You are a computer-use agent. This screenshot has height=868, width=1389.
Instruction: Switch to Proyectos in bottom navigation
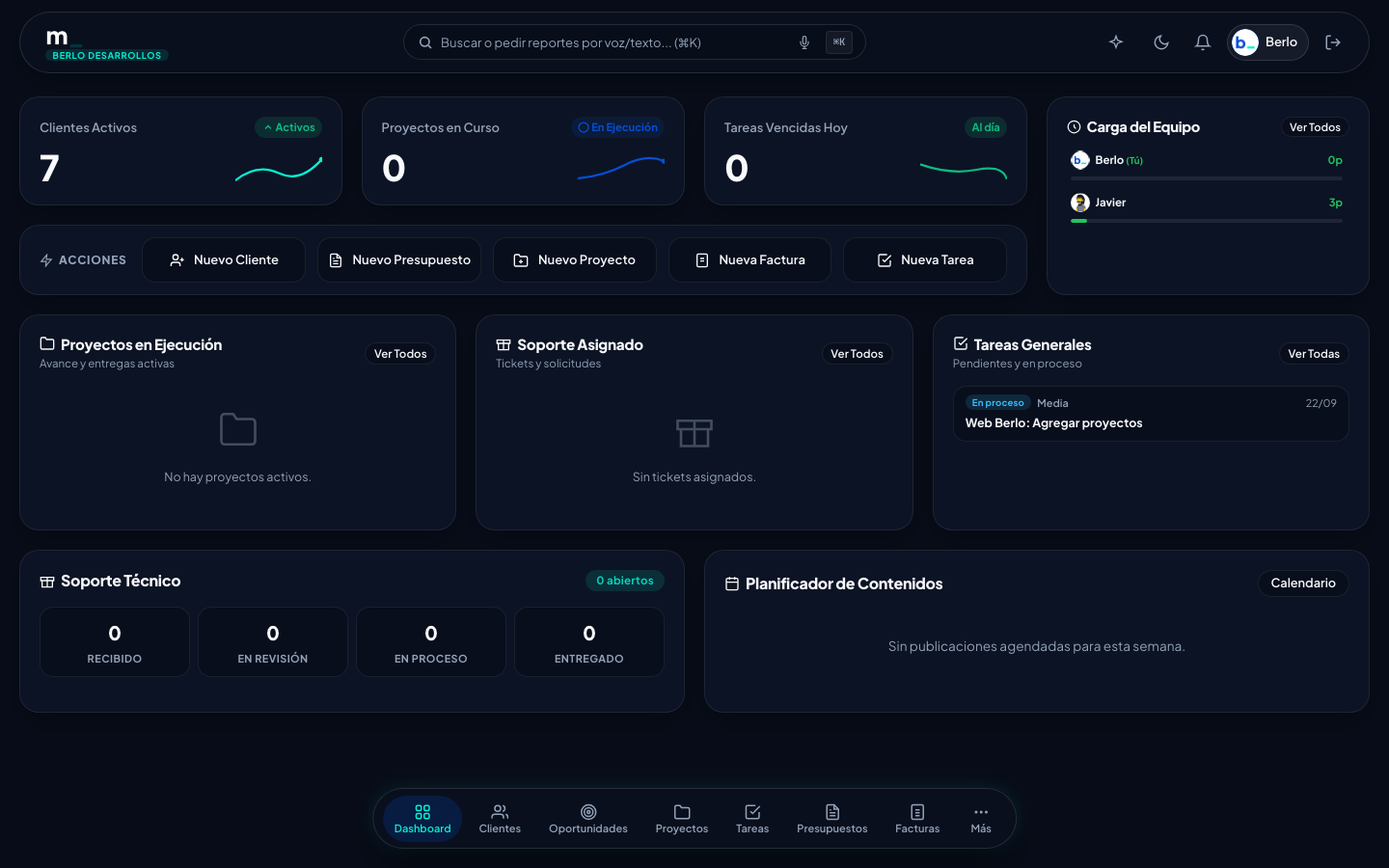pyautogui.click(x=682, y=819)
